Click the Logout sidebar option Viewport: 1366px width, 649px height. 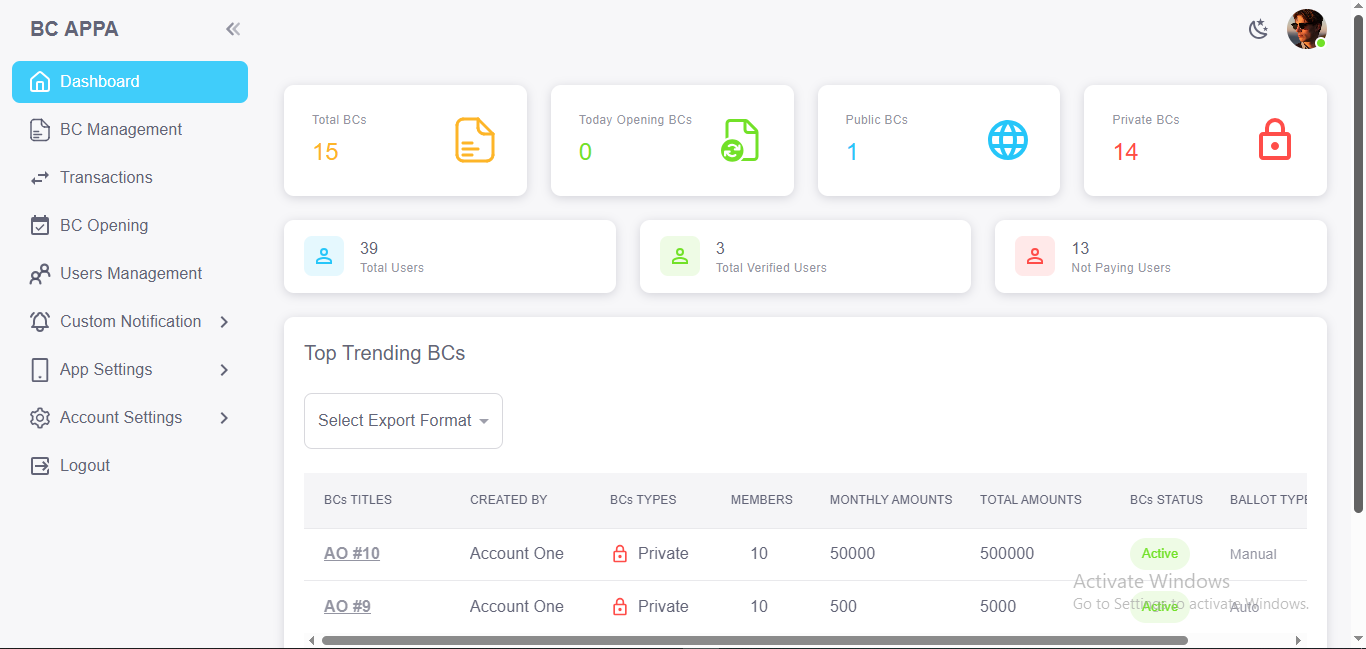85,466
